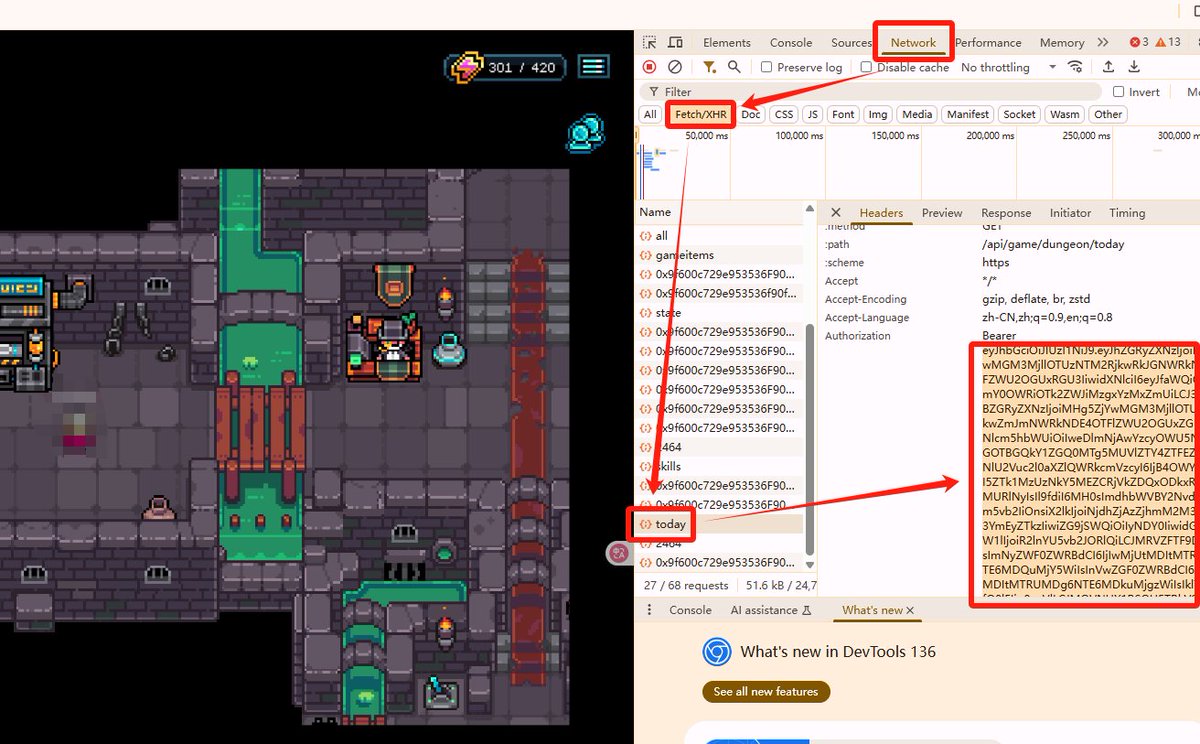Screen dimensions: 1200x744
Task: Select the Headers tab of request
Action: tap(881, 213)
